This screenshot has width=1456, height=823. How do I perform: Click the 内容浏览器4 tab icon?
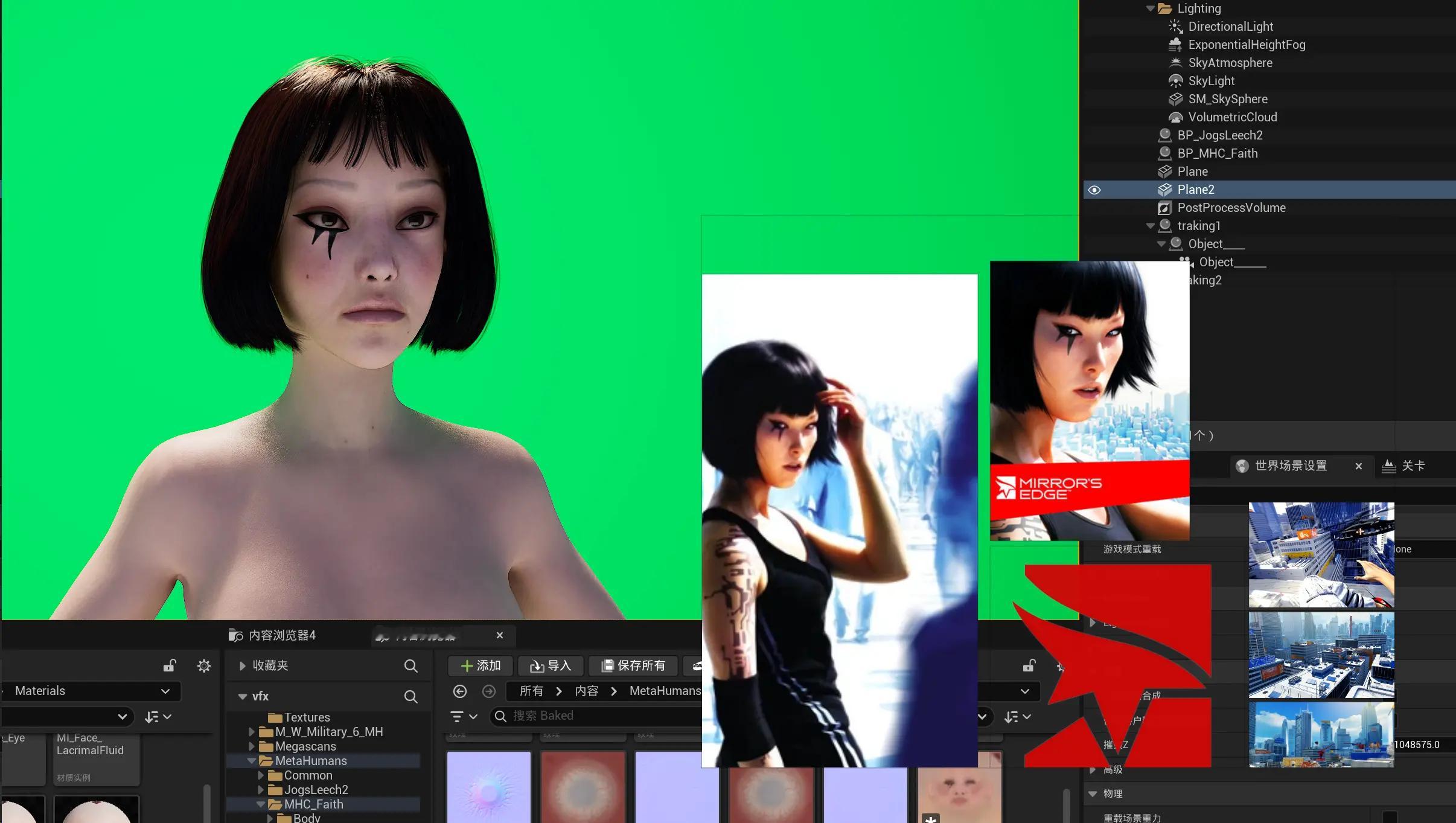(235, 635)
